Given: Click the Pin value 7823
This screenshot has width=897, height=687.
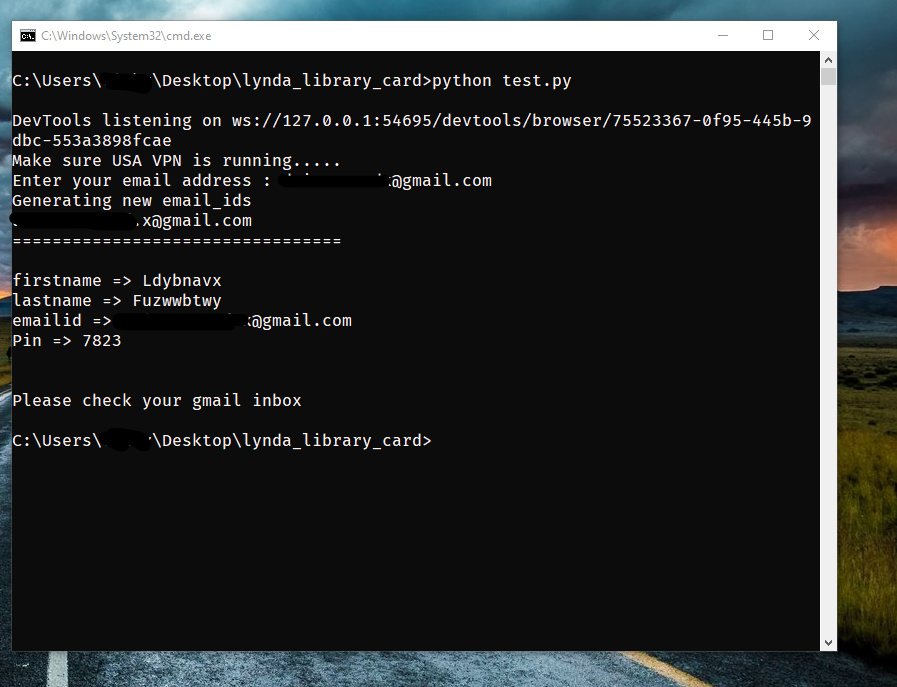Looking at the screenshot, I should [101, 341].
